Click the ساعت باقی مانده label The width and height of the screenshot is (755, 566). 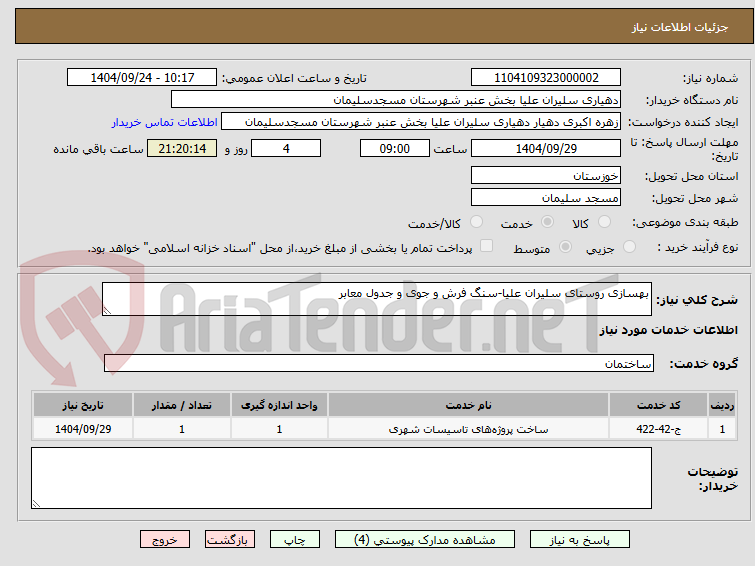98,149
